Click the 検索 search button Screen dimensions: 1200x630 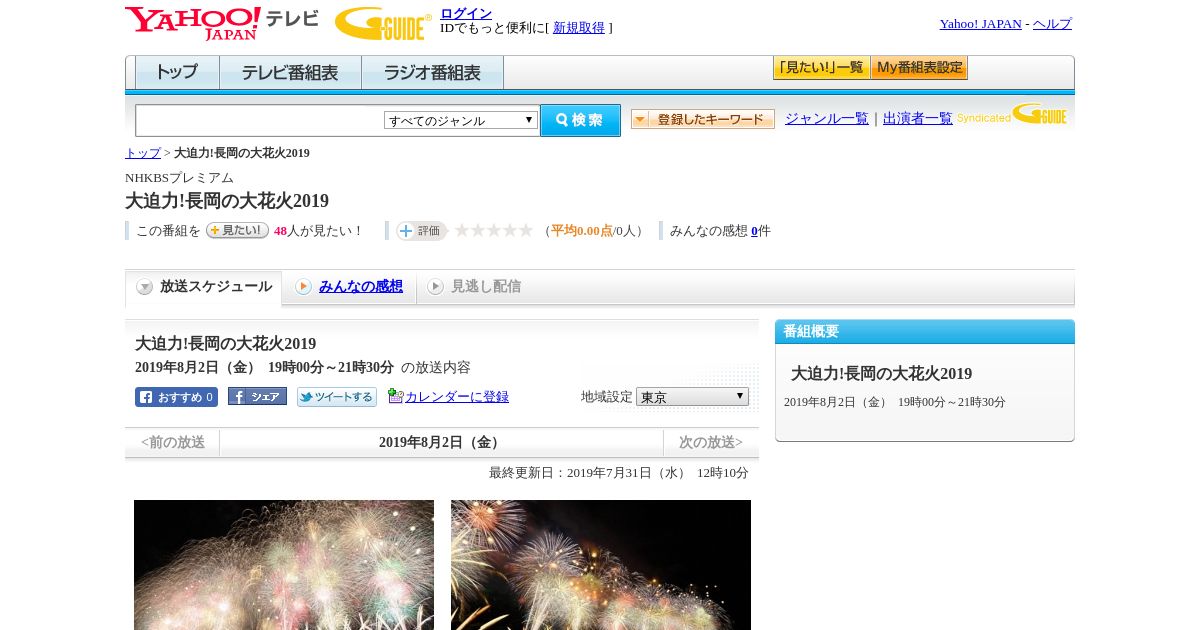580,120
